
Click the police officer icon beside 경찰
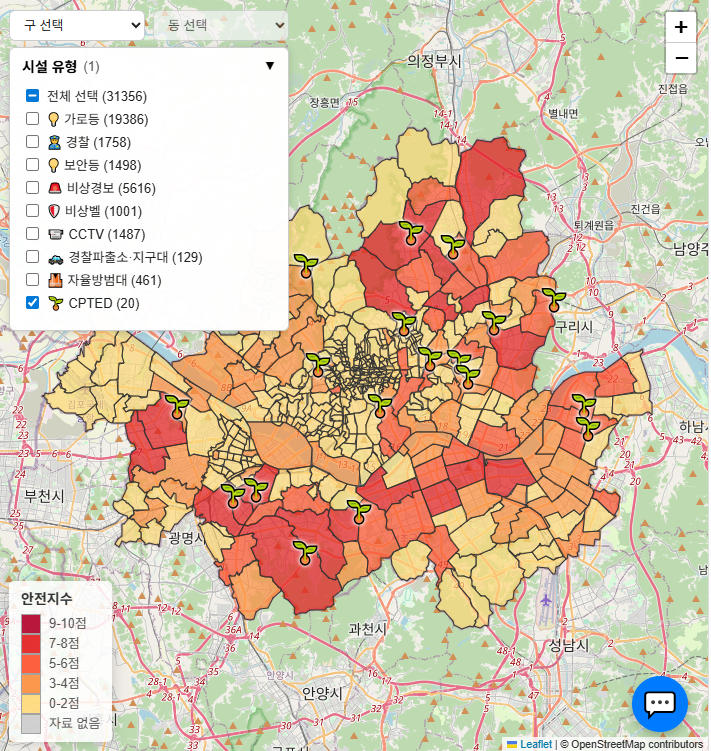click(54, 142)
